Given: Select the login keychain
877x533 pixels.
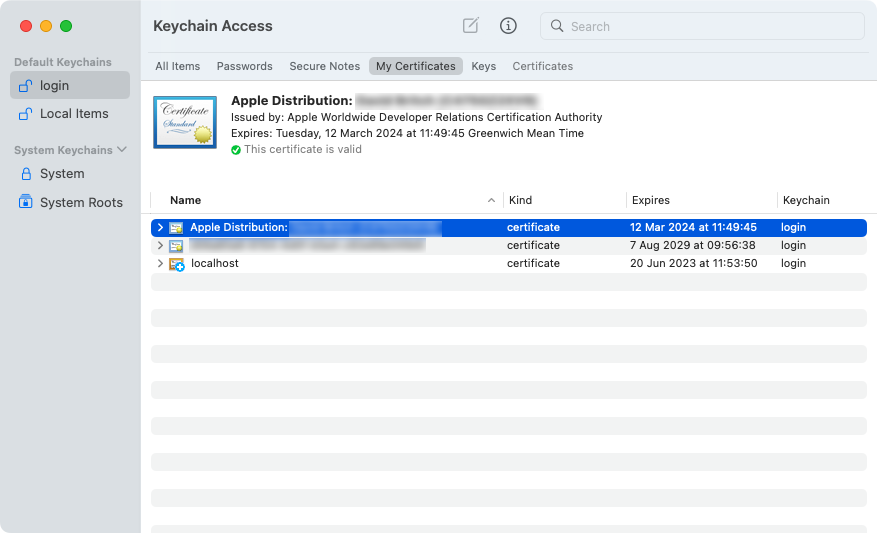Looking at the screenshot, I should tap(70, 86).
